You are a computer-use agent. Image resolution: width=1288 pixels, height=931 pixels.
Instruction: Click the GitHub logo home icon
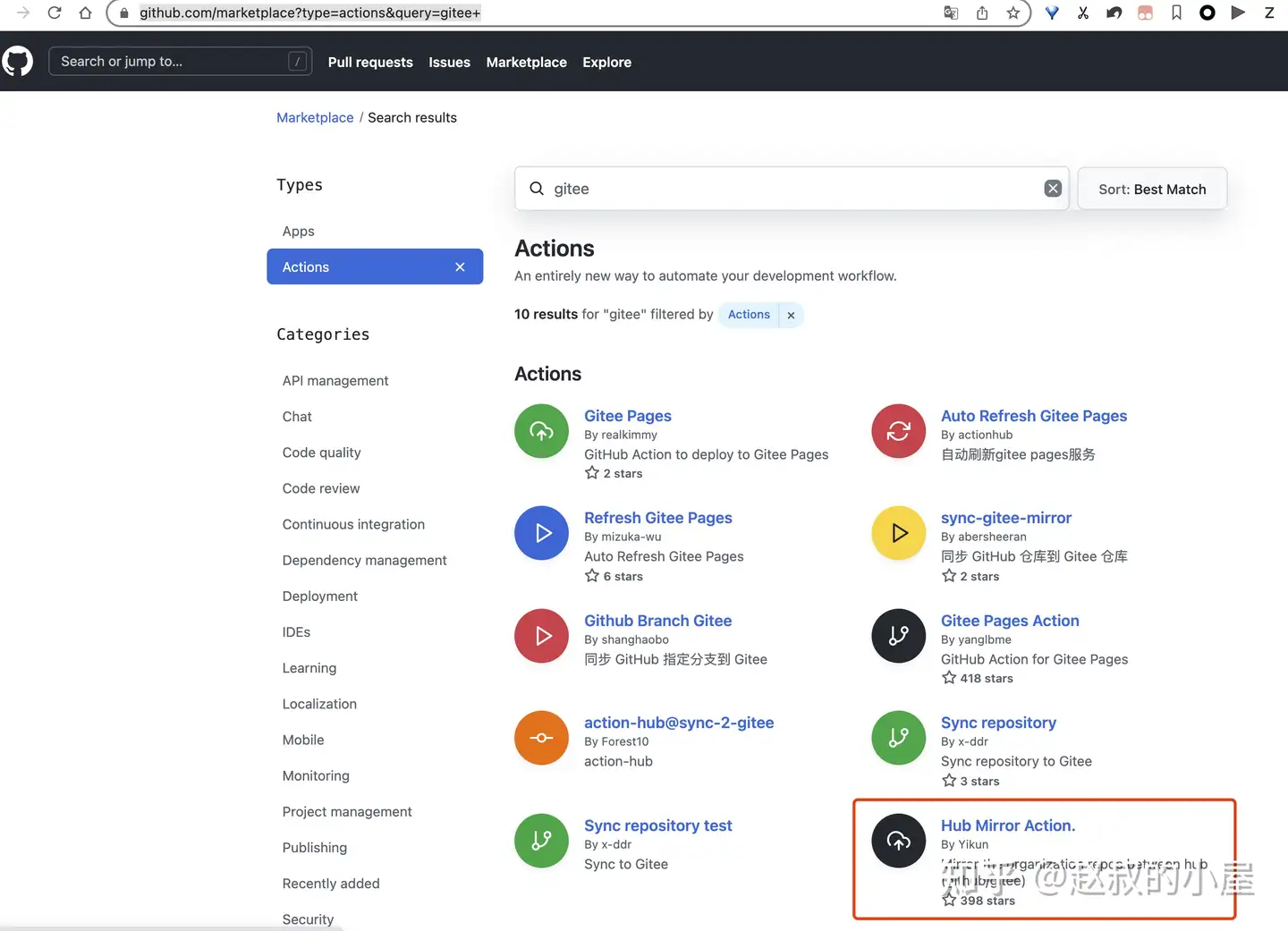click(17, 62)
